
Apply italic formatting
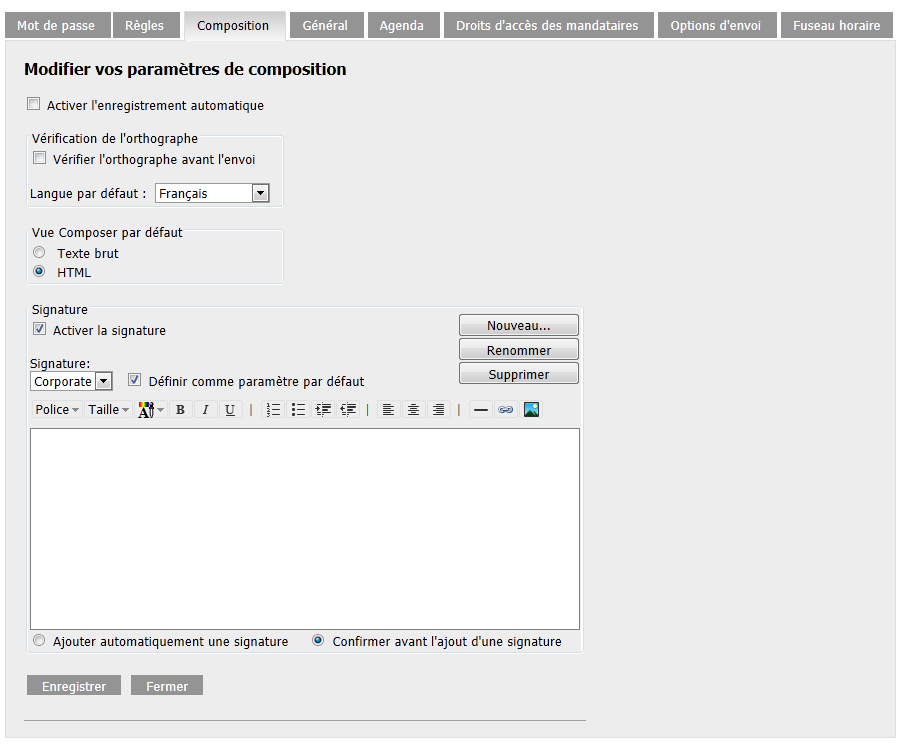(206, 409)
